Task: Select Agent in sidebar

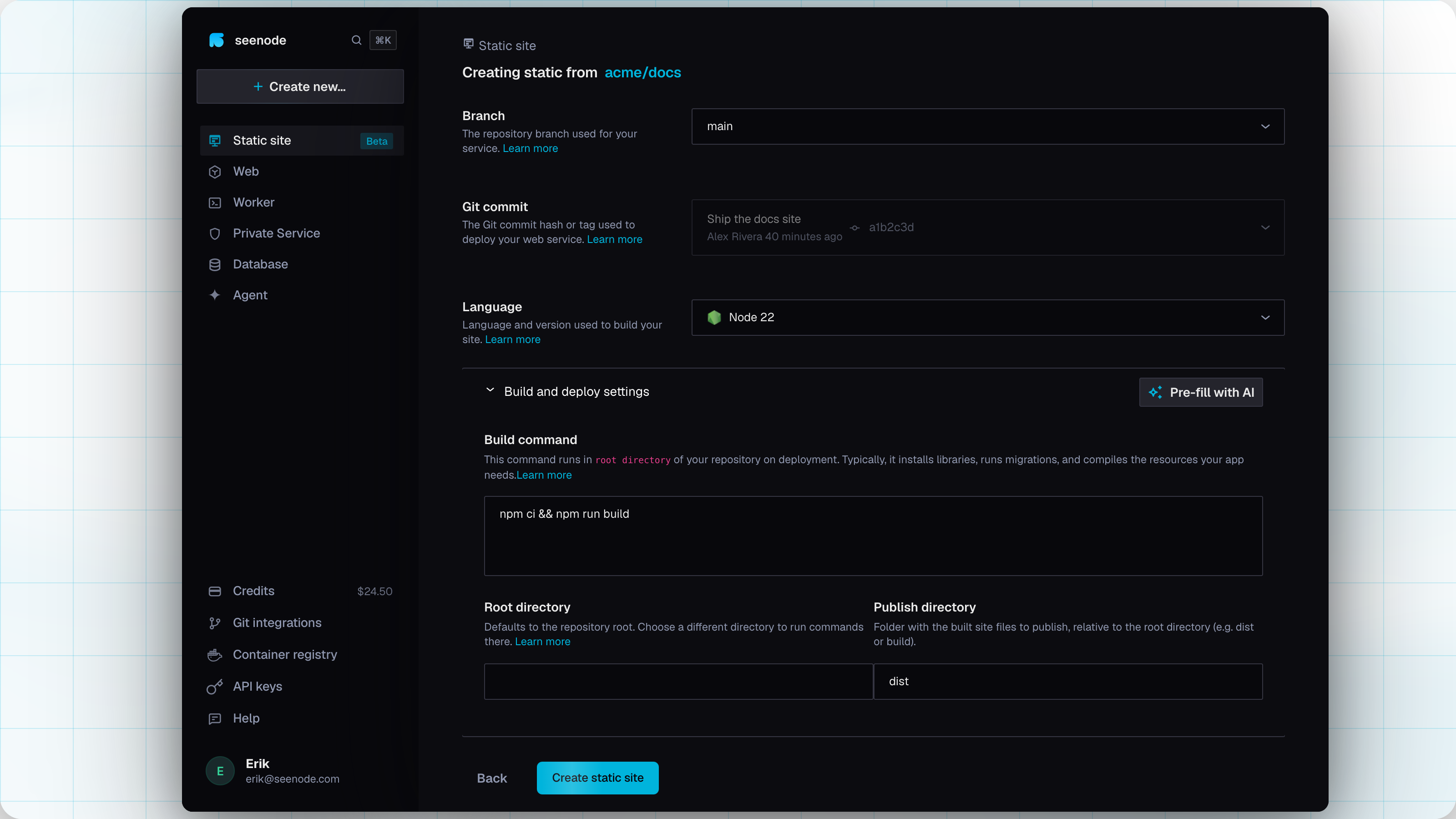Action: 302,295
